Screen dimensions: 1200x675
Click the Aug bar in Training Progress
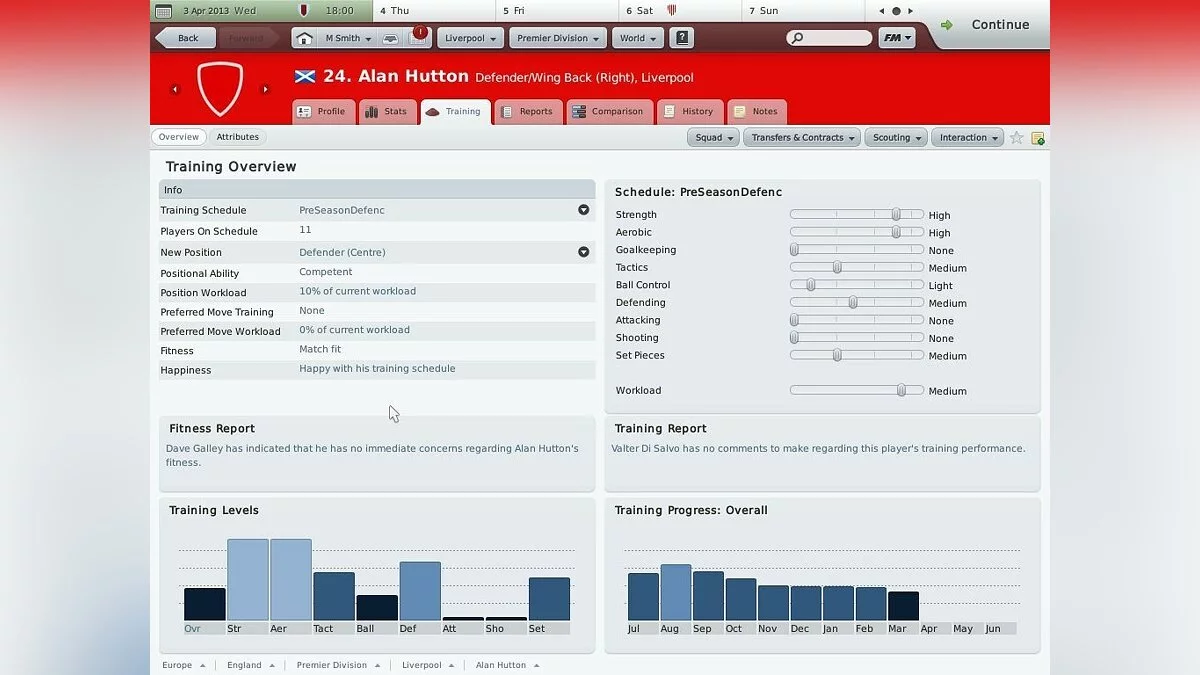(x=675, y=592)
